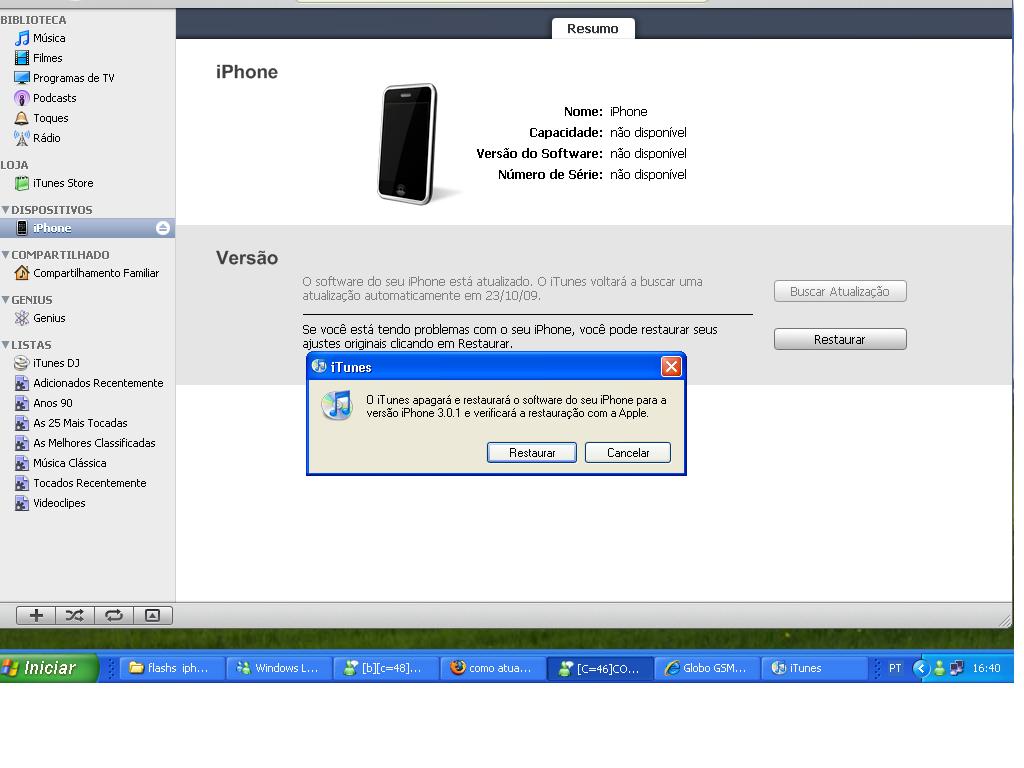Viewport: 1024px width, 768px height.
Task: Select 'não disponível' next to Capacidade
Action: click(648, 133)
